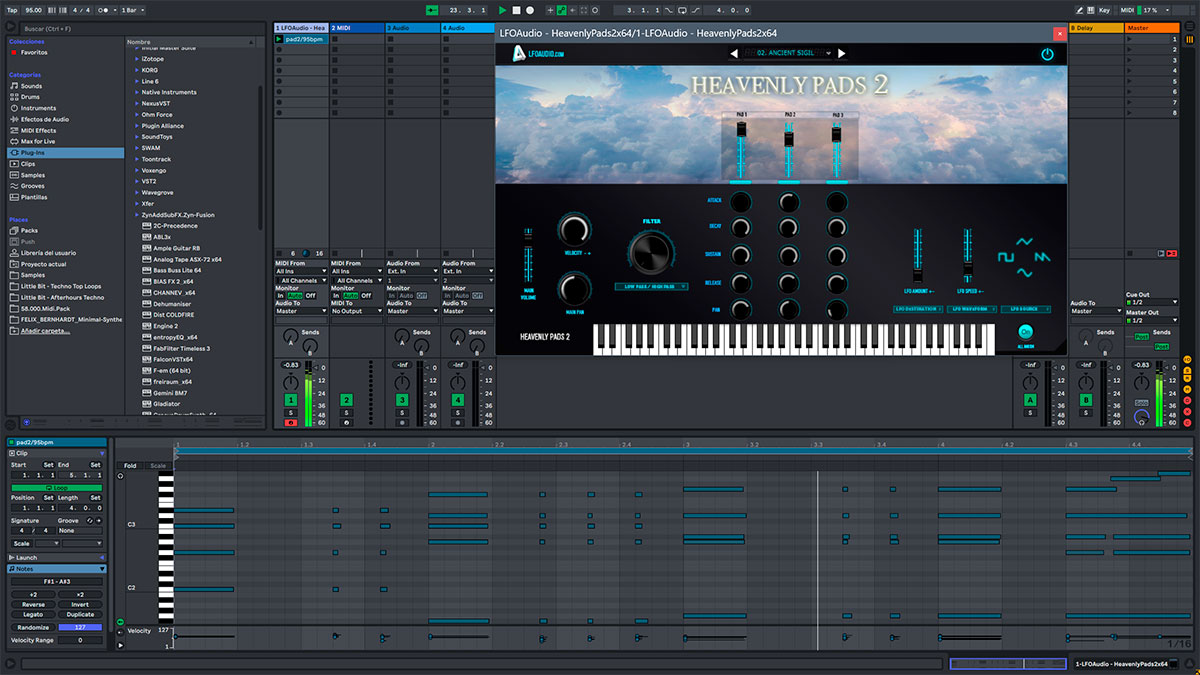The width and height of the screenshot is (1200, 675).
Task: Click the Sounds category icon in browser
Action: click(14, 86)
